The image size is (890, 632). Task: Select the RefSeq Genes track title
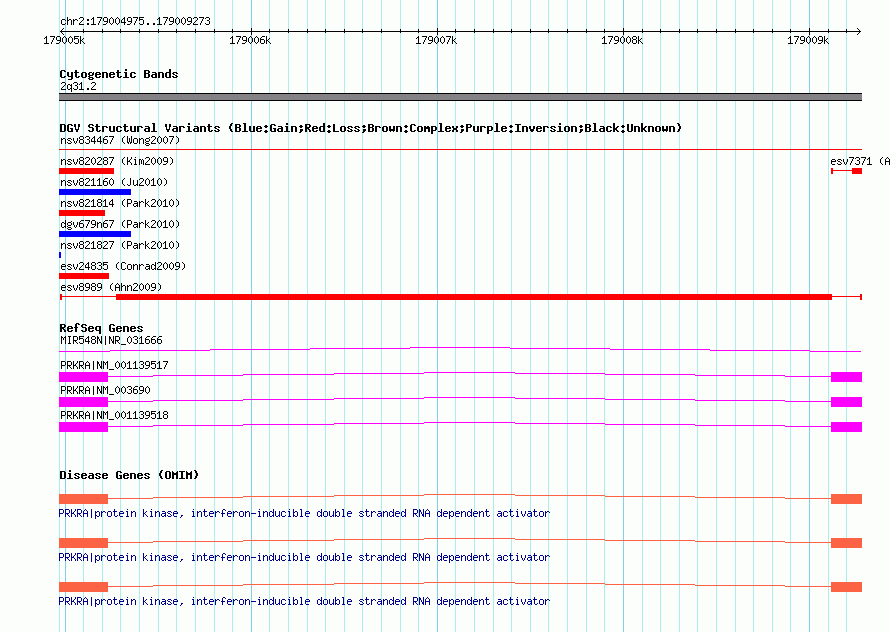pyautogui.click(x=101, y=328)
